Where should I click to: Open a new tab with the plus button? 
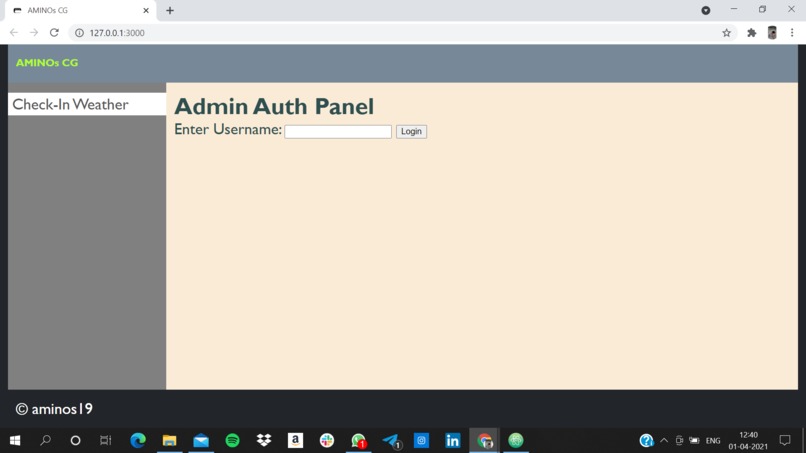click(170, 10)
